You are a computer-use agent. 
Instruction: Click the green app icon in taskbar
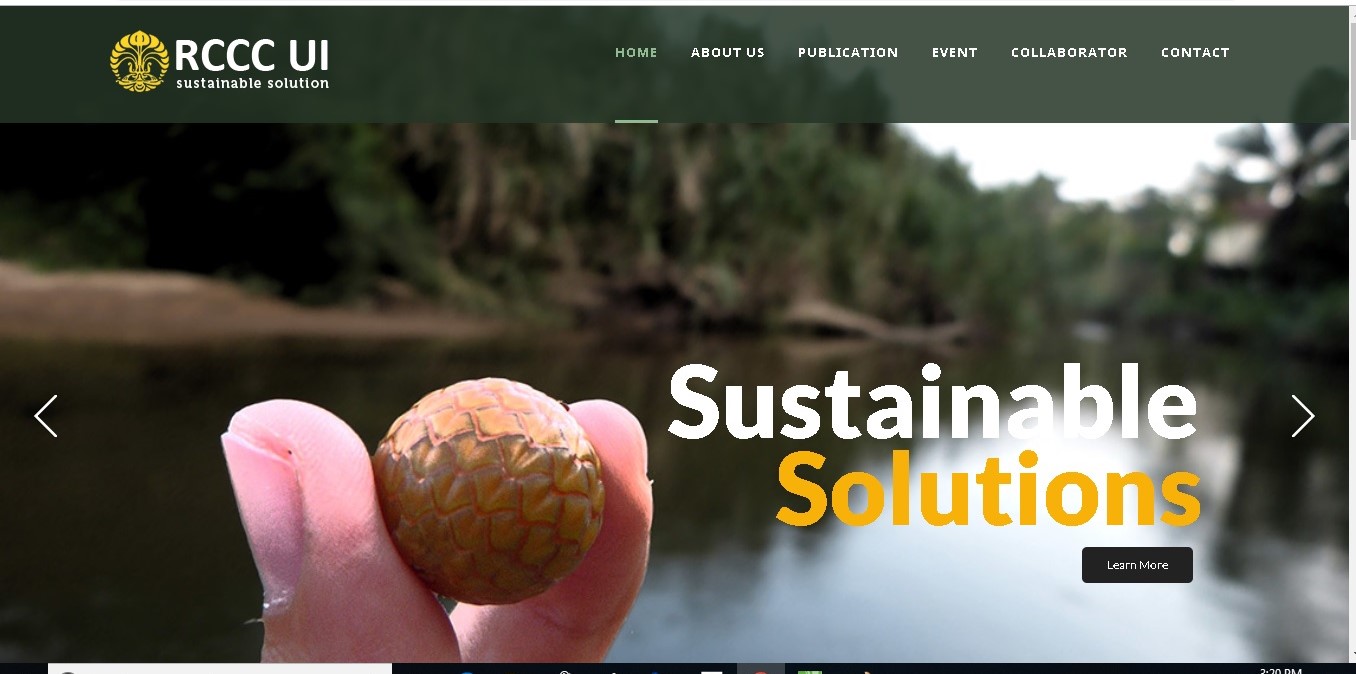pyautogui.click(x=810, y=669)
